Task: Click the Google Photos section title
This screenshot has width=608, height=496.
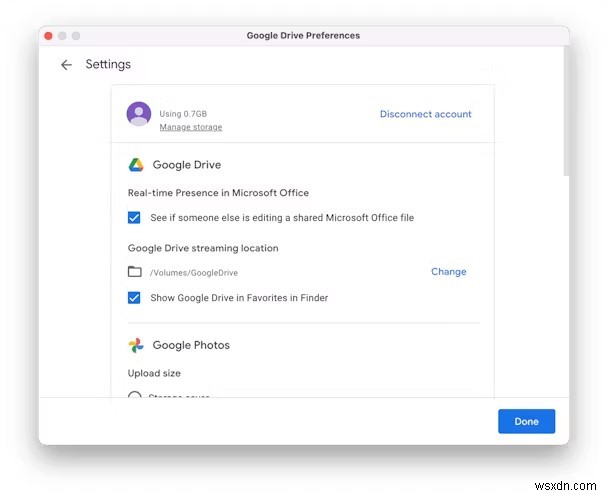Action: click(191, 345)
